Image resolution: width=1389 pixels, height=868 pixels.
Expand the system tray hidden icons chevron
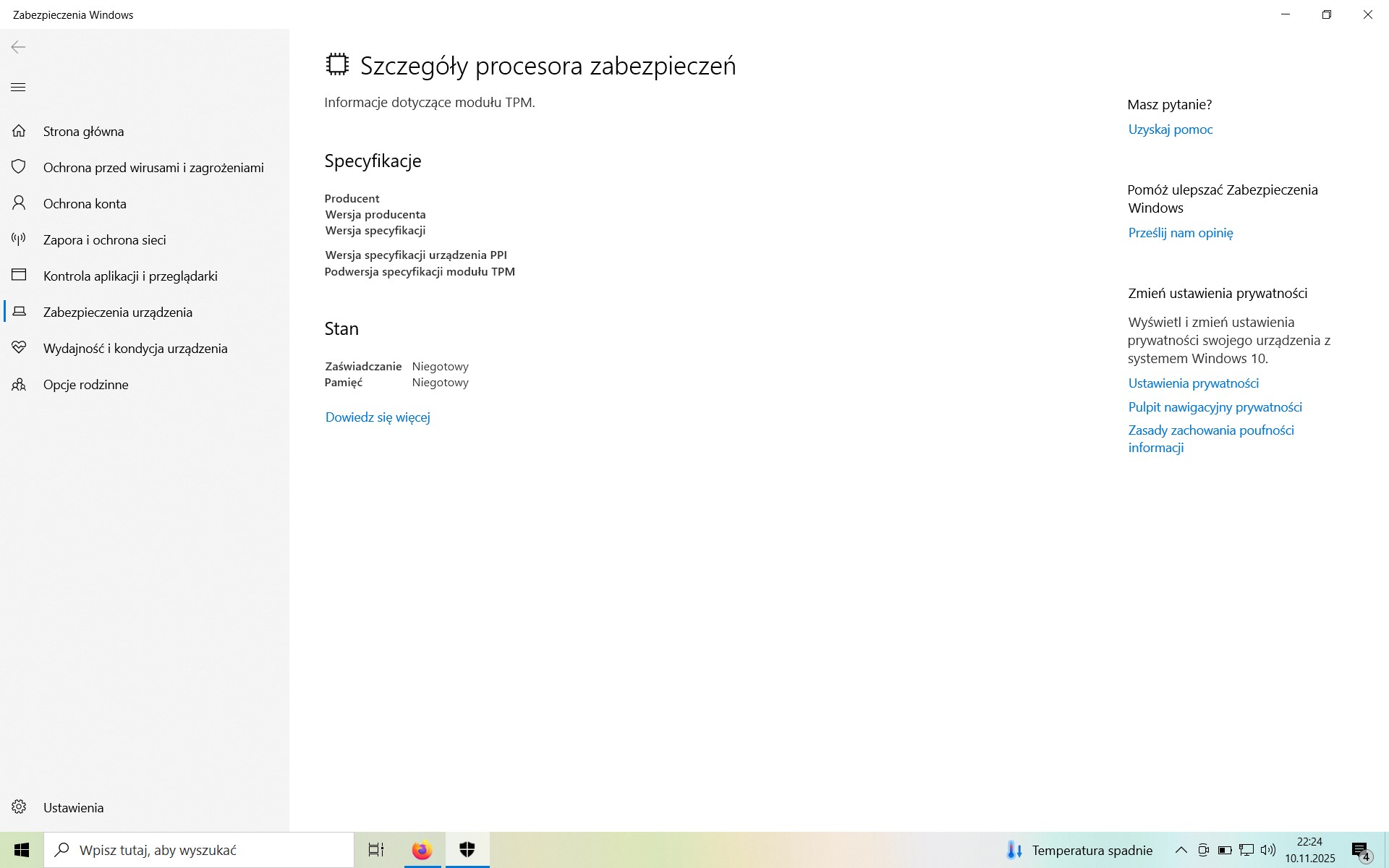1181,850
